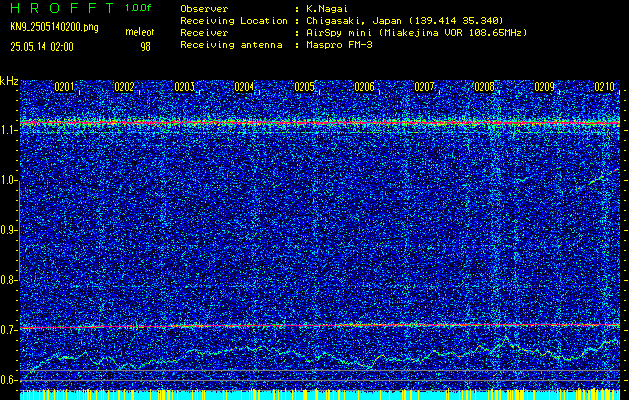Click the 0.6 frequency axis label
The height and width of the screenshot is (400, 629).
[x=8, y=380]
